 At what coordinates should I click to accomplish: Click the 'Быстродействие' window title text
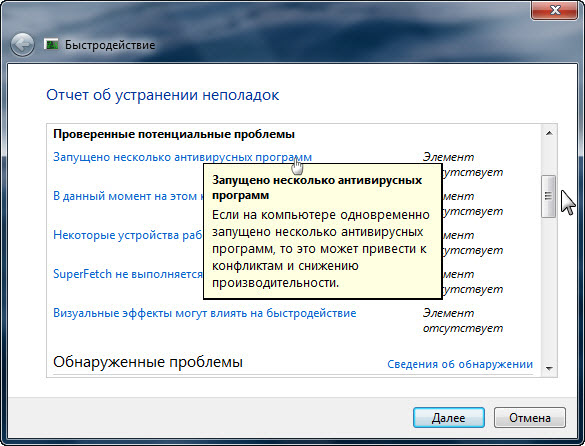110,45
